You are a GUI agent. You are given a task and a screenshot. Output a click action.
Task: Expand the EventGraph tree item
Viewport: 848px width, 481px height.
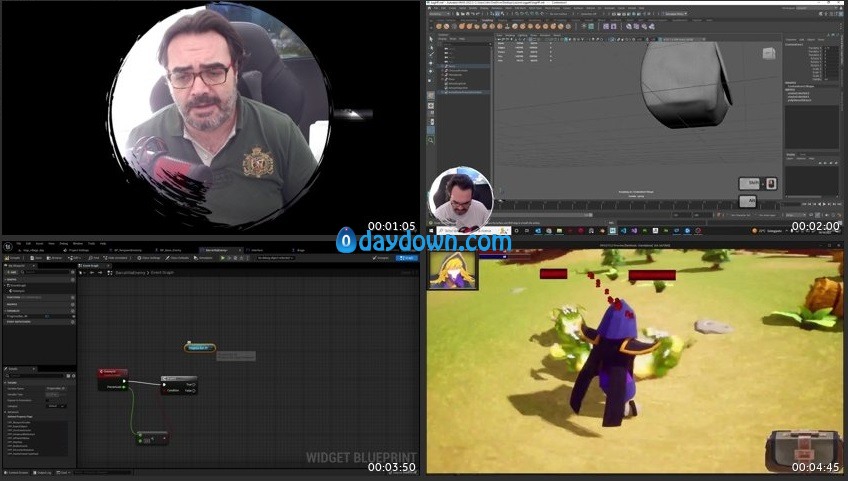[5, 285]
